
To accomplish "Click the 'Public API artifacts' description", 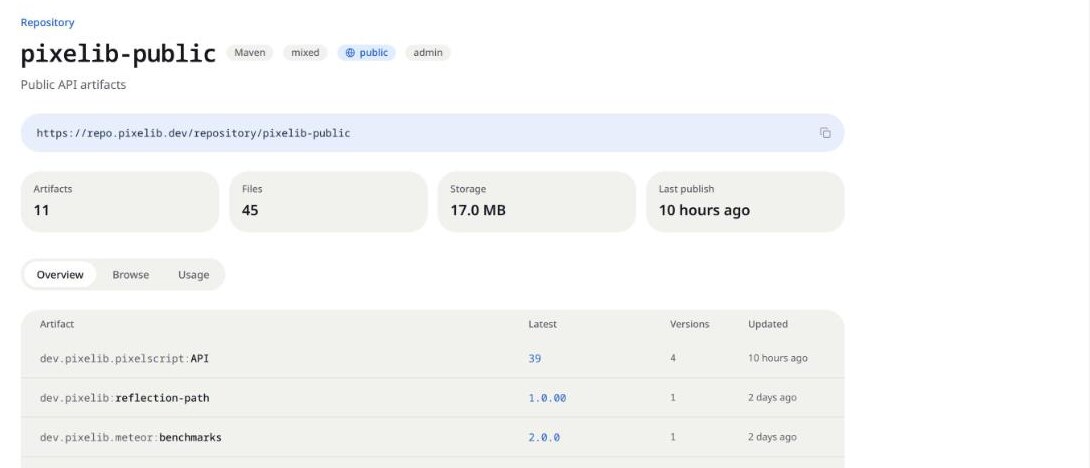I will pyautogui.click(x=74, y=85).
